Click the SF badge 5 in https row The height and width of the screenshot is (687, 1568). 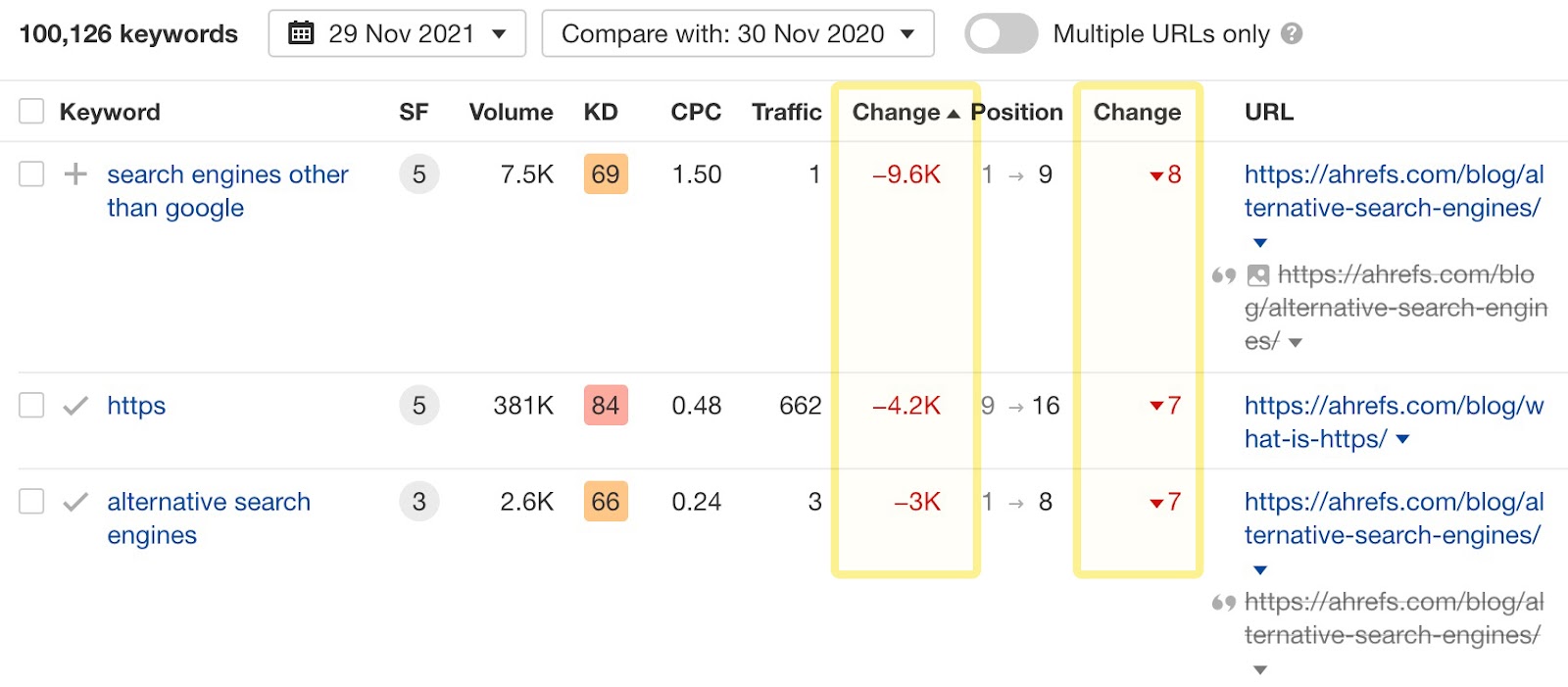tap(418, 406)
